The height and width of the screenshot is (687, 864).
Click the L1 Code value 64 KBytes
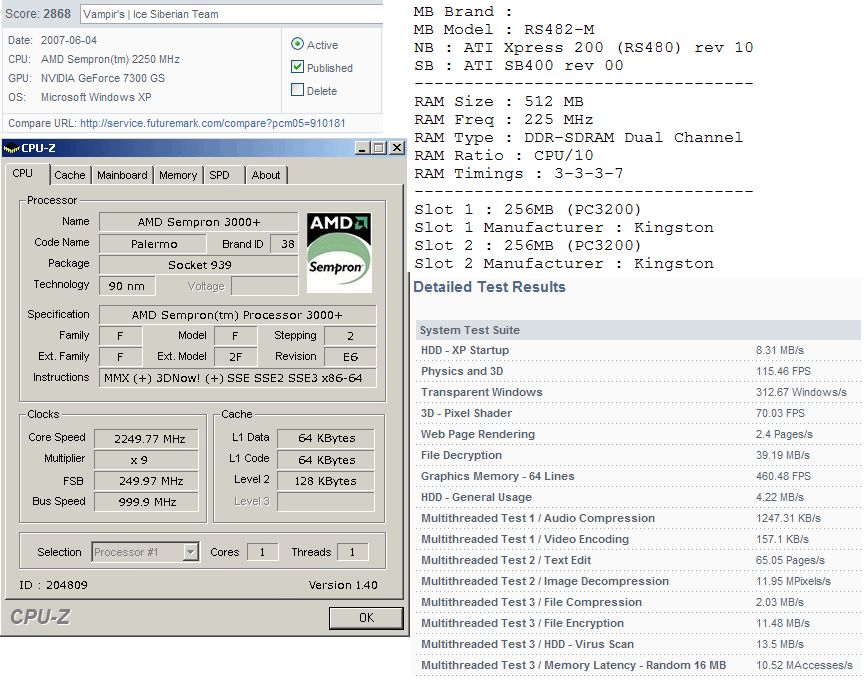pyautogui.click(x=326, y=459)
